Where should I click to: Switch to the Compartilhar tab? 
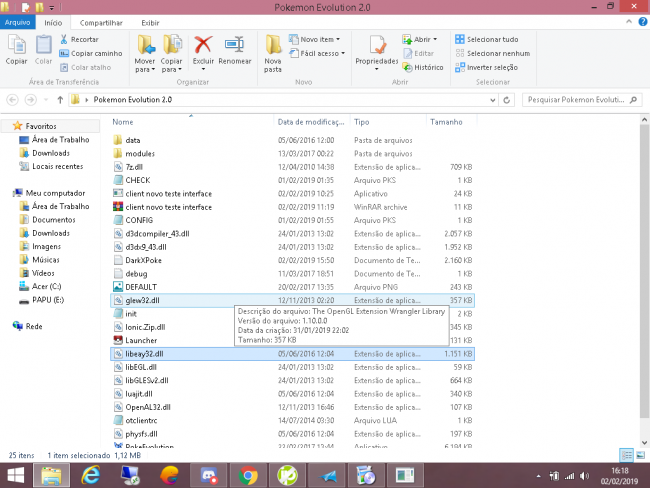tap(101, 23)
